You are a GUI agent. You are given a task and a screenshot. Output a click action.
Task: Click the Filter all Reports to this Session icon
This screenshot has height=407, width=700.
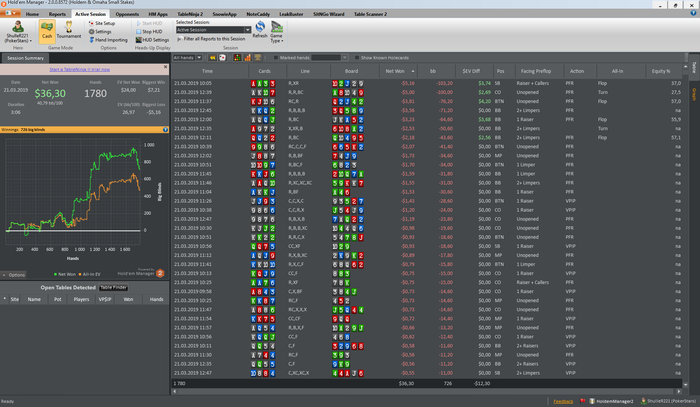coord(179,39)
